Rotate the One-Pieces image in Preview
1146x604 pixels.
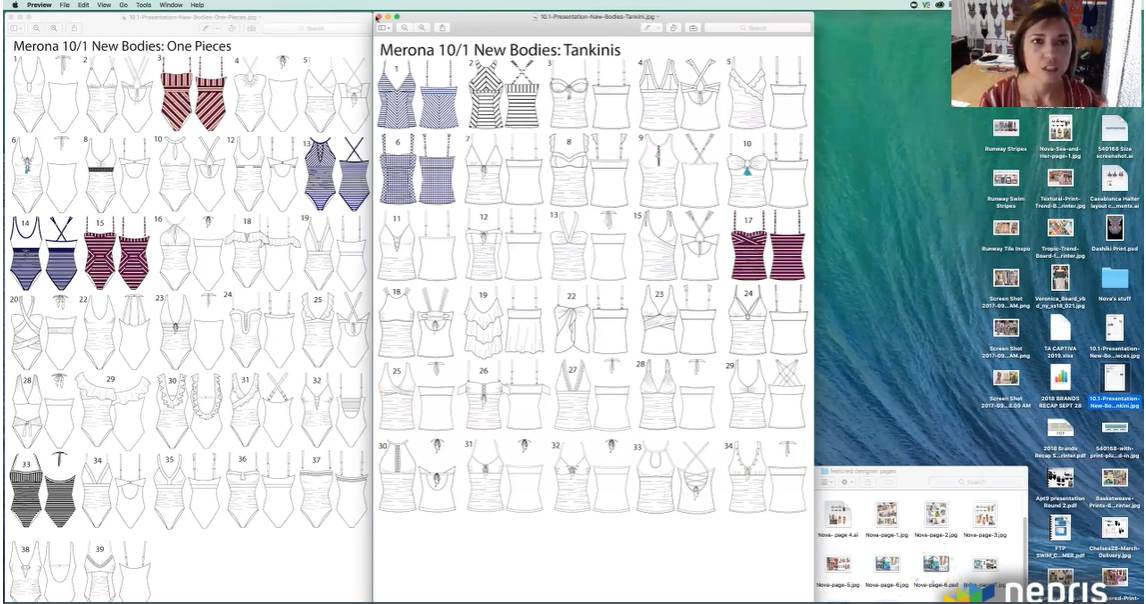click(x=232, y=29)
